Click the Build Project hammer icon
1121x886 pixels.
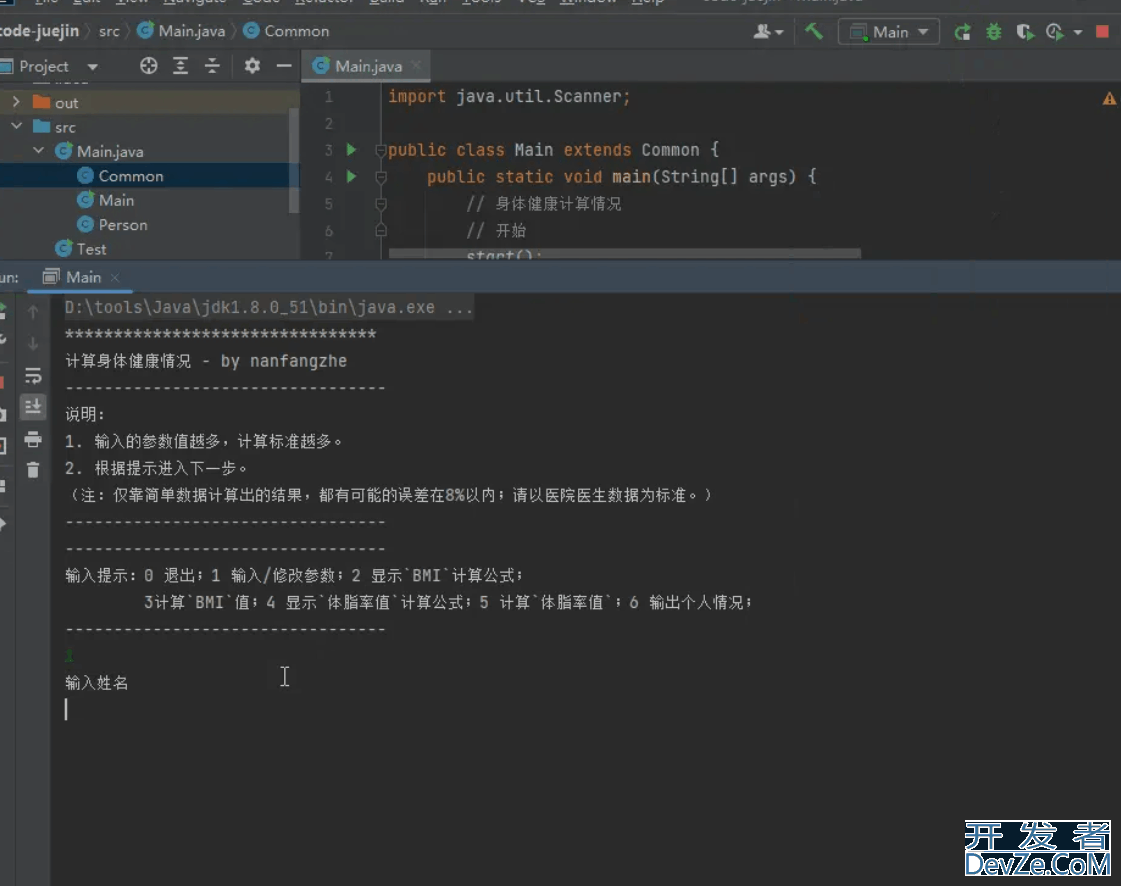pyautogui.click(x=814, y=31)
